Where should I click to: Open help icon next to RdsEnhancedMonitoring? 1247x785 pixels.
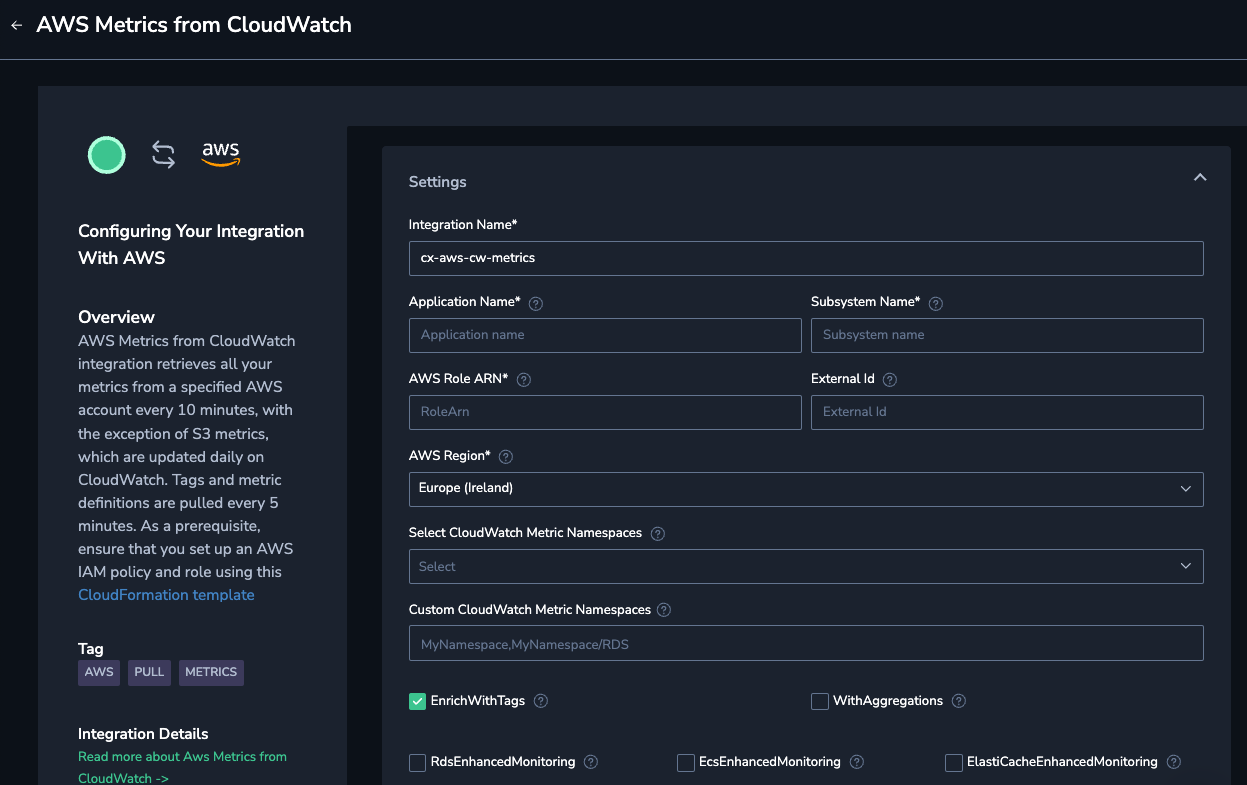tap(591, 762)
